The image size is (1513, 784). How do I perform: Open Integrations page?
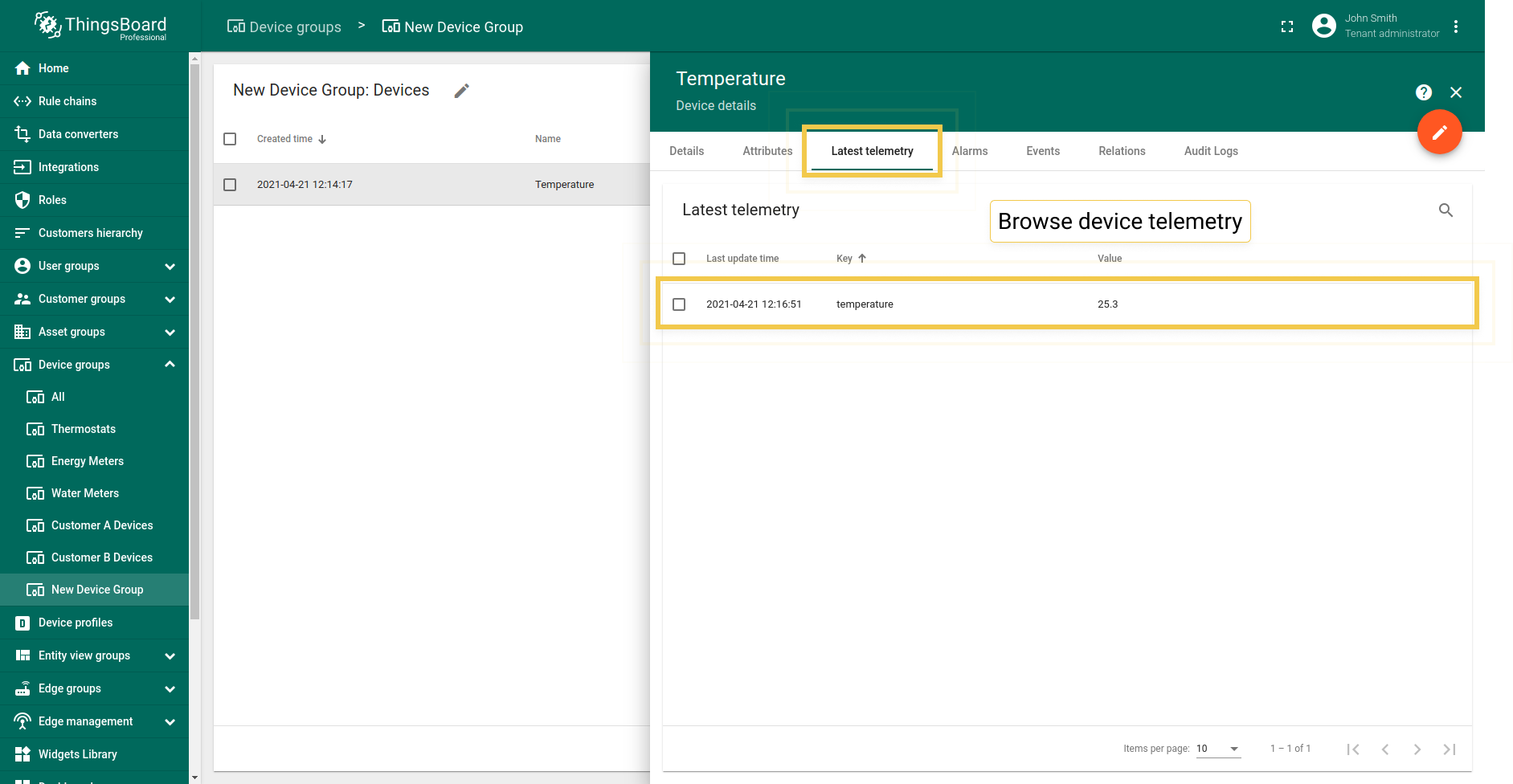coord(94,167)
